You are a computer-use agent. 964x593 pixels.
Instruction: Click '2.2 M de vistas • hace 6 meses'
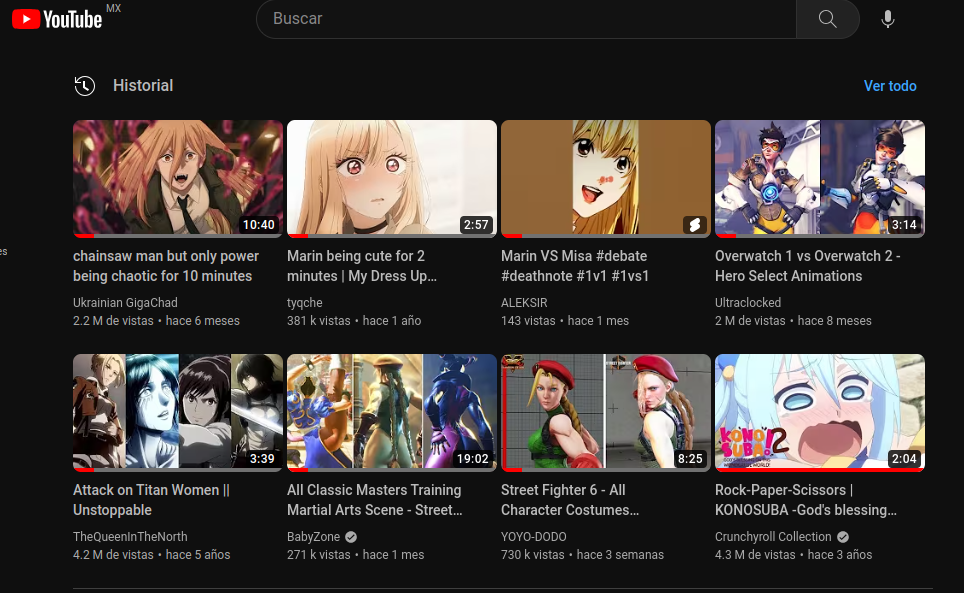(x=156, y=321)
